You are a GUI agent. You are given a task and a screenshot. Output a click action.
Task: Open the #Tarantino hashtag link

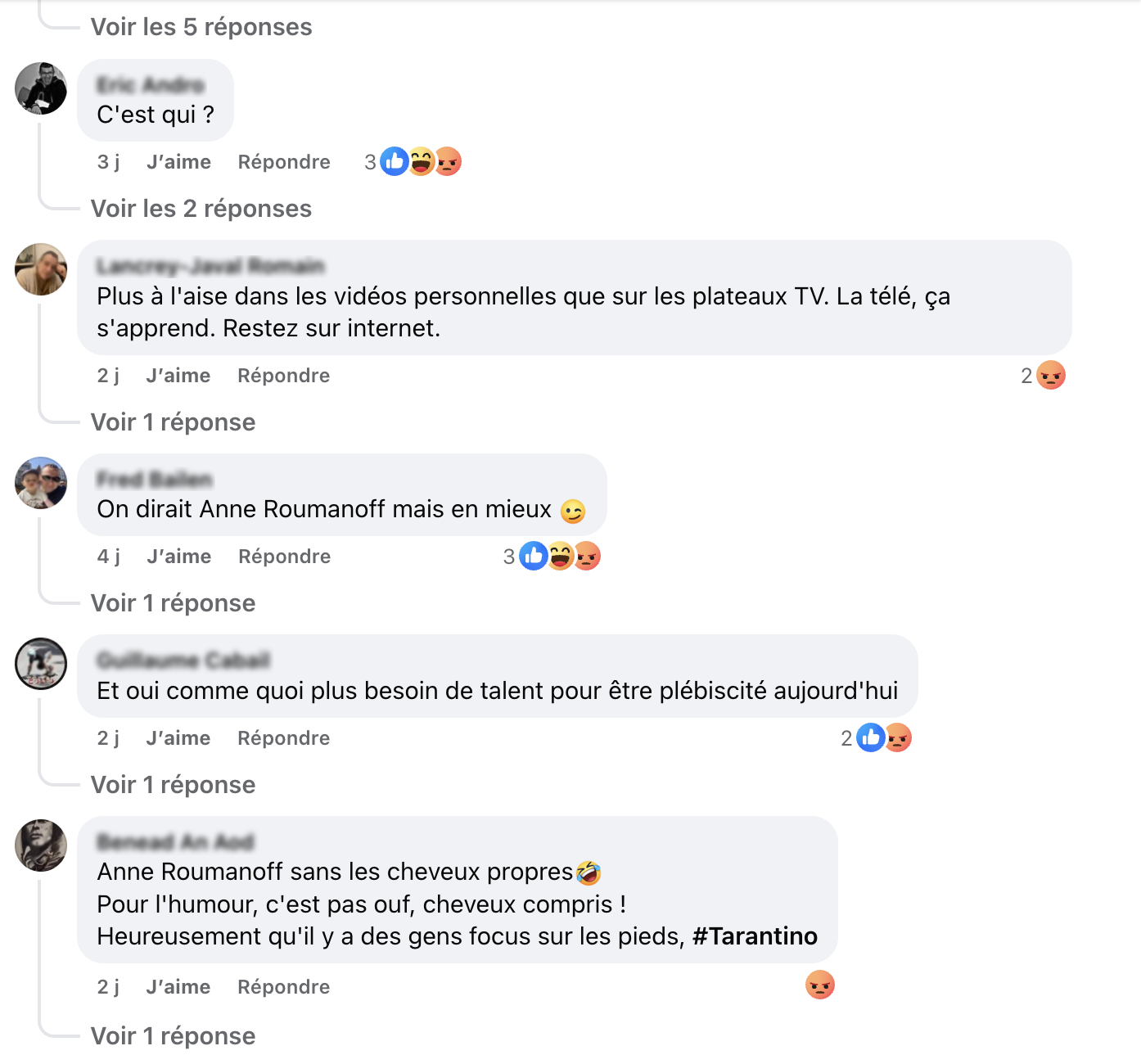tap(755, 936)
